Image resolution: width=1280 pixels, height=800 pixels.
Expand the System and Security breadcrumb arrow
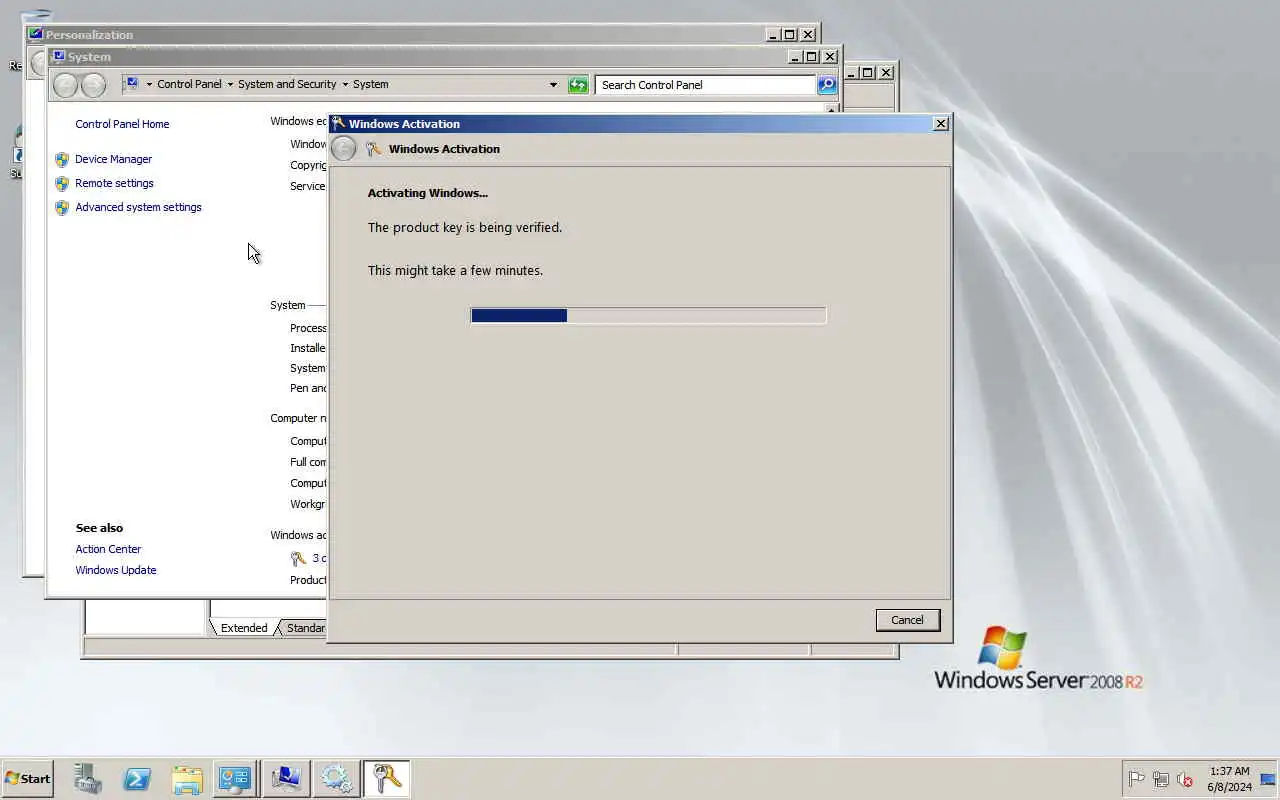[x=345, y=85]
